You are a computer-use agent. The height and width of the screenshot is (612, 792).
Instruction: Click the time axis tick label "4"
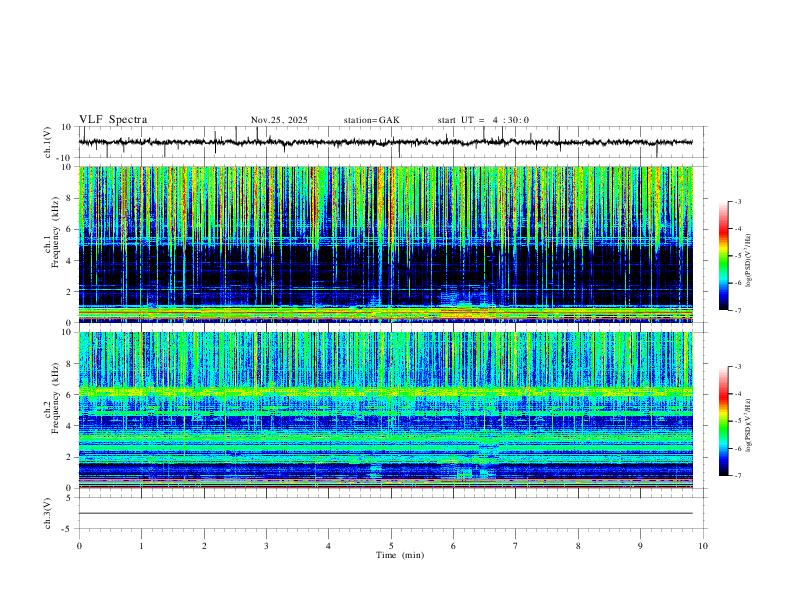click(x=329, y=546)
